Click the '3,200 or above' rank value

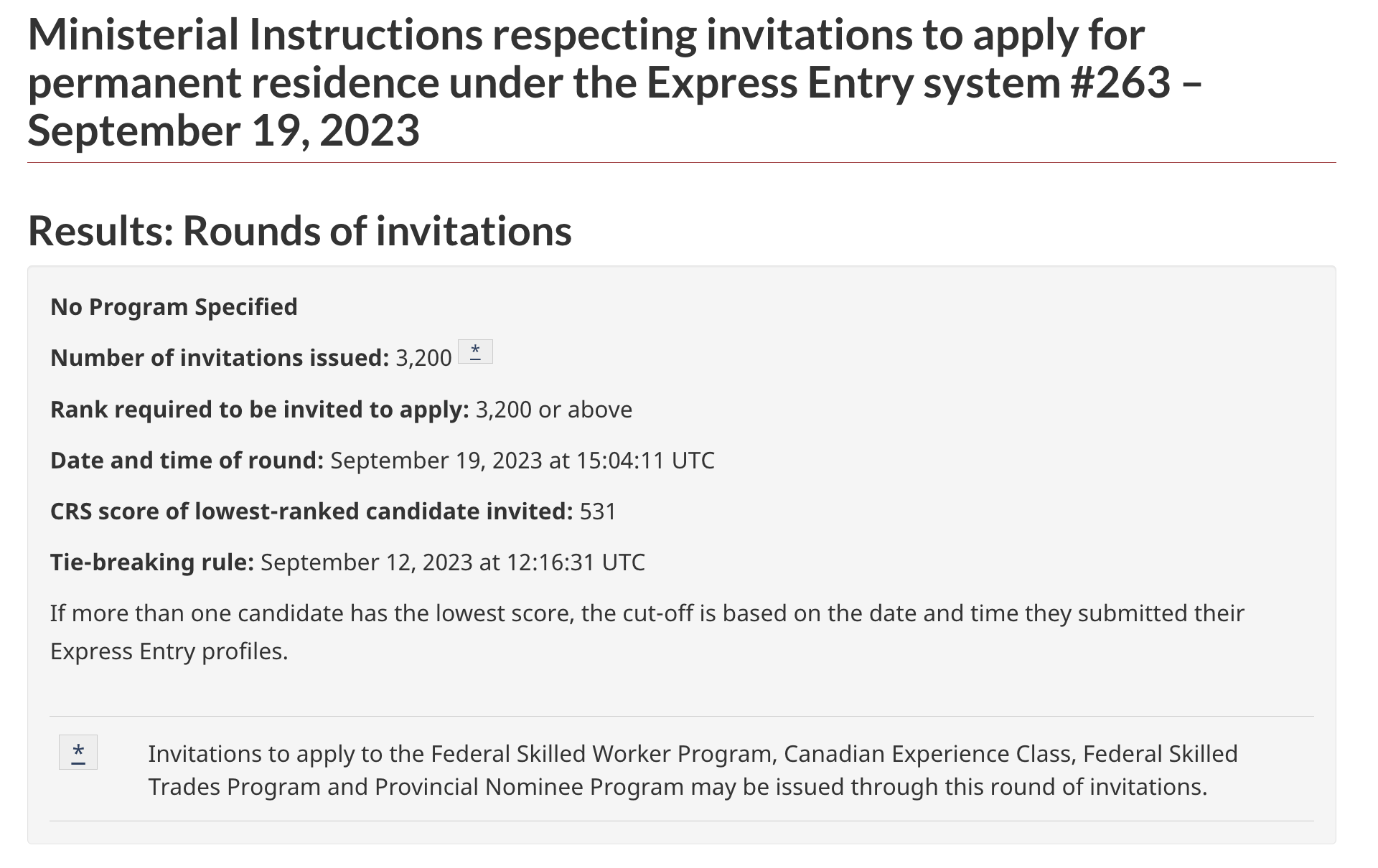[x=554, y=410]
